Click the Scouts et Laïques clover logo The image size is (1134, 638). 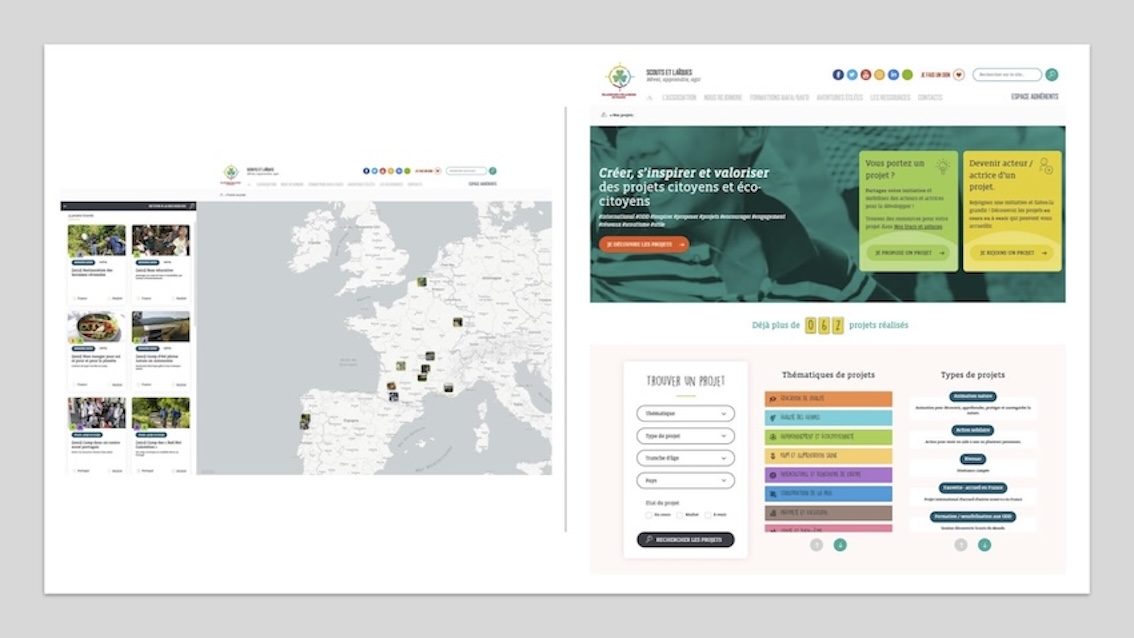(x=619, y=78)
